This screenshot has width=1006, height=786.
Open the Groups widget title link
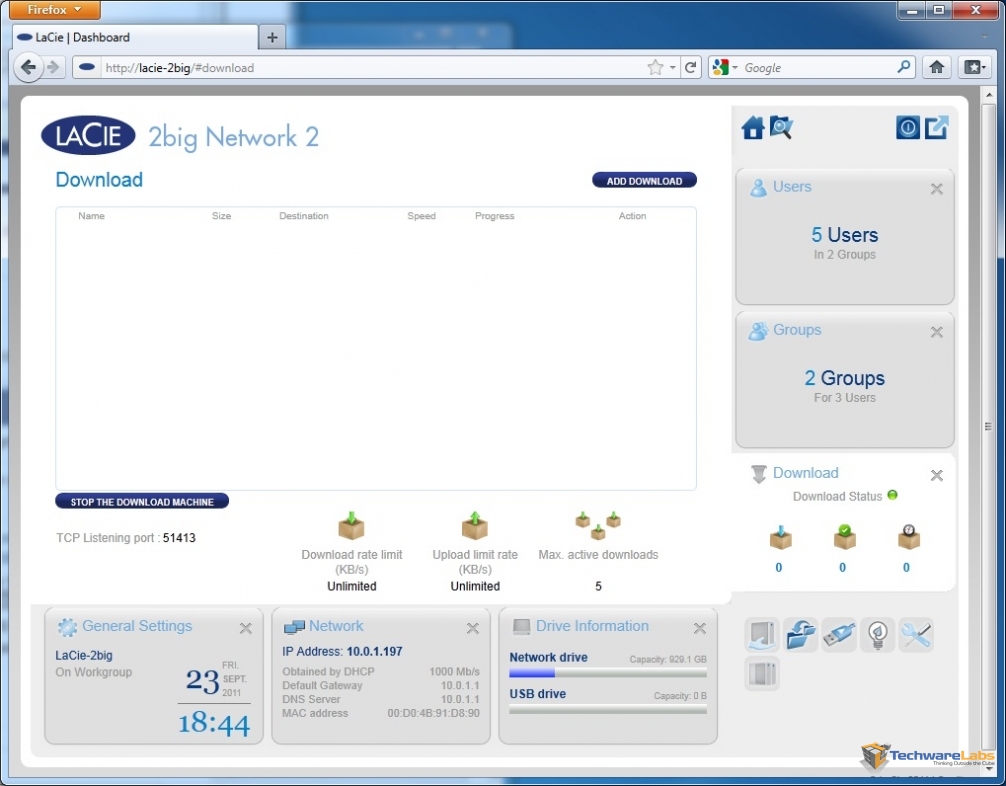point(797,330)
